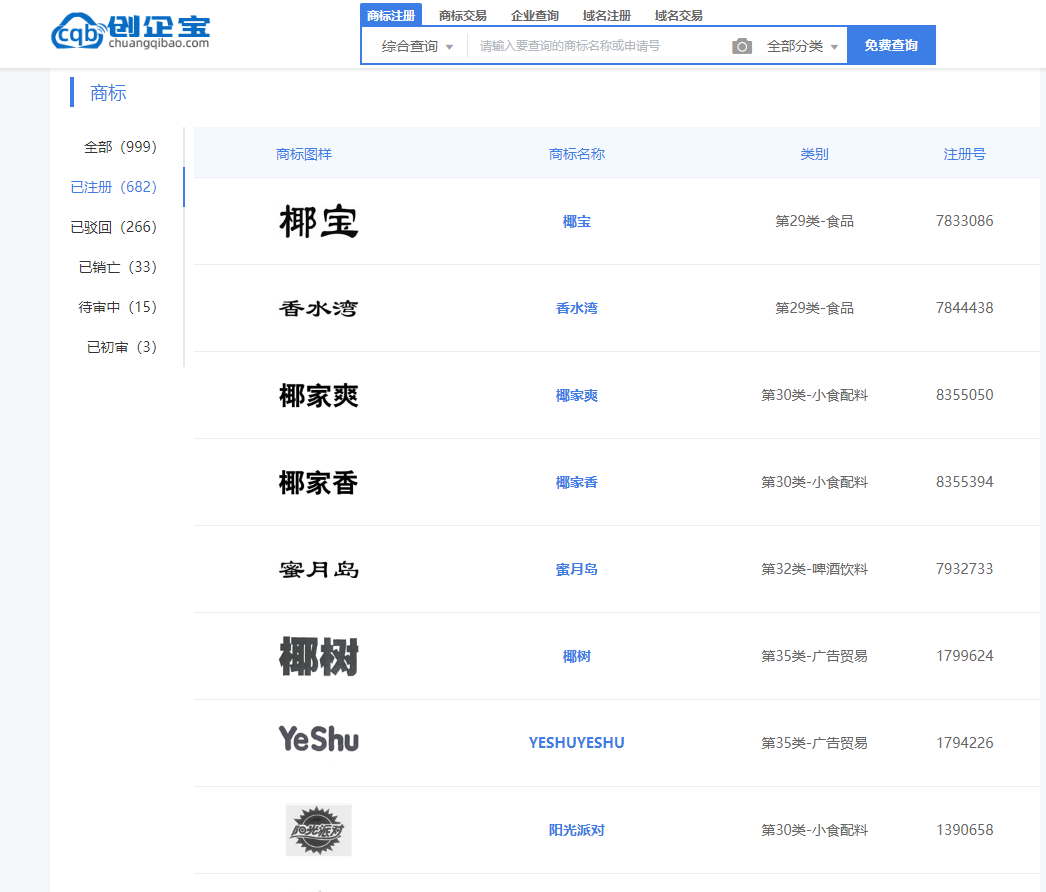The image size is (1046, 892).
Task: Click 第32类-啤酒饮料 category in 蜜月岛 row
Action: click(815, 569)
